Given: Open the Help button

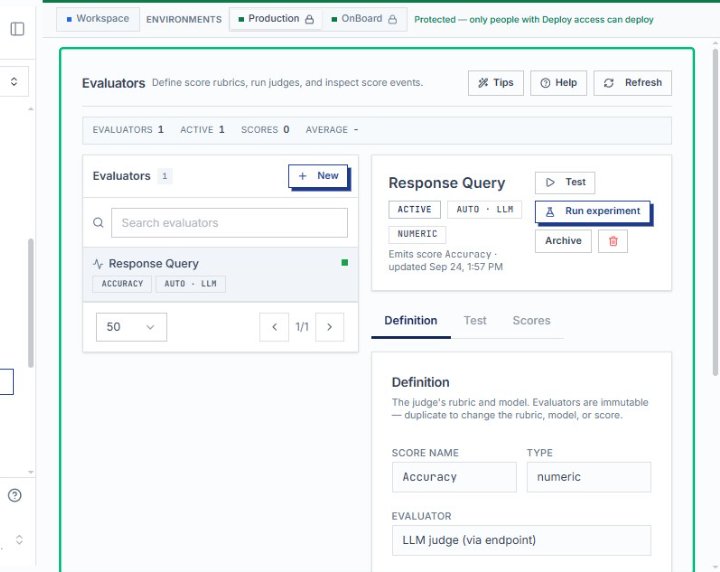Looking at the screenshot, I should tap(558, 83).
